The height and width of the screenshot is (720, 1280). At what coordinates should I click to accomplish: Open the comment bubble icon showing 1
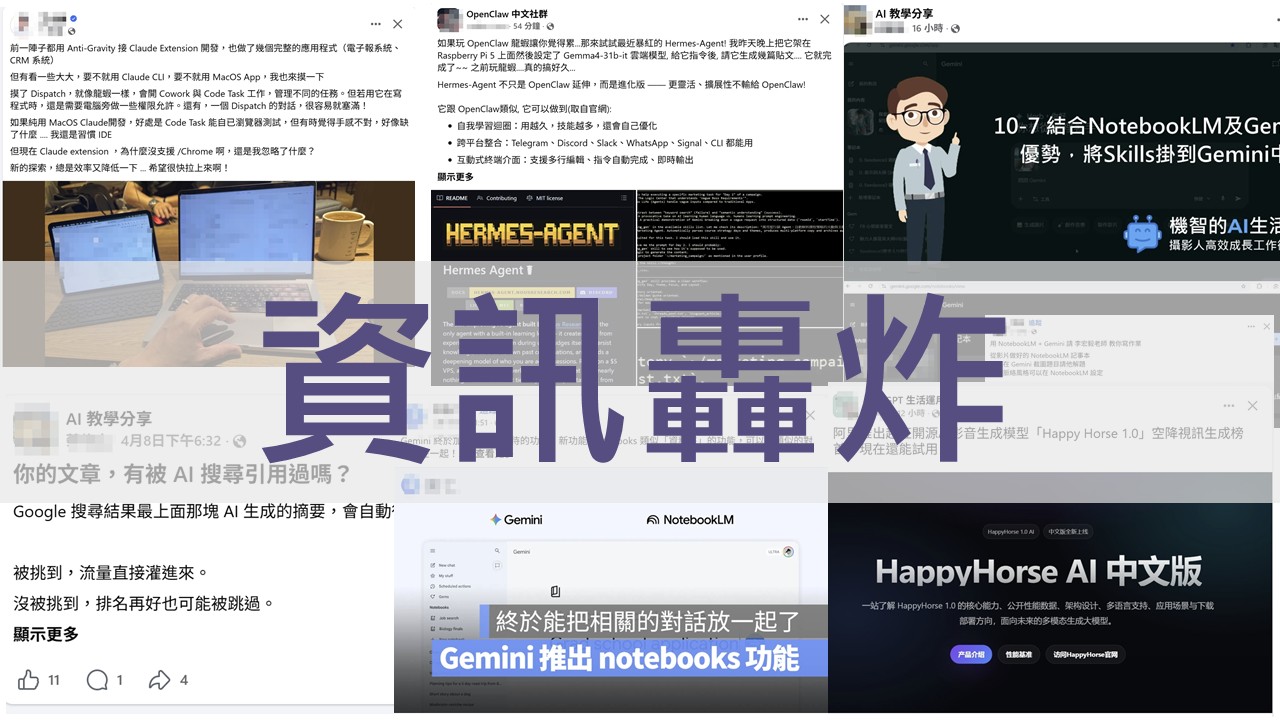[97, 680]
